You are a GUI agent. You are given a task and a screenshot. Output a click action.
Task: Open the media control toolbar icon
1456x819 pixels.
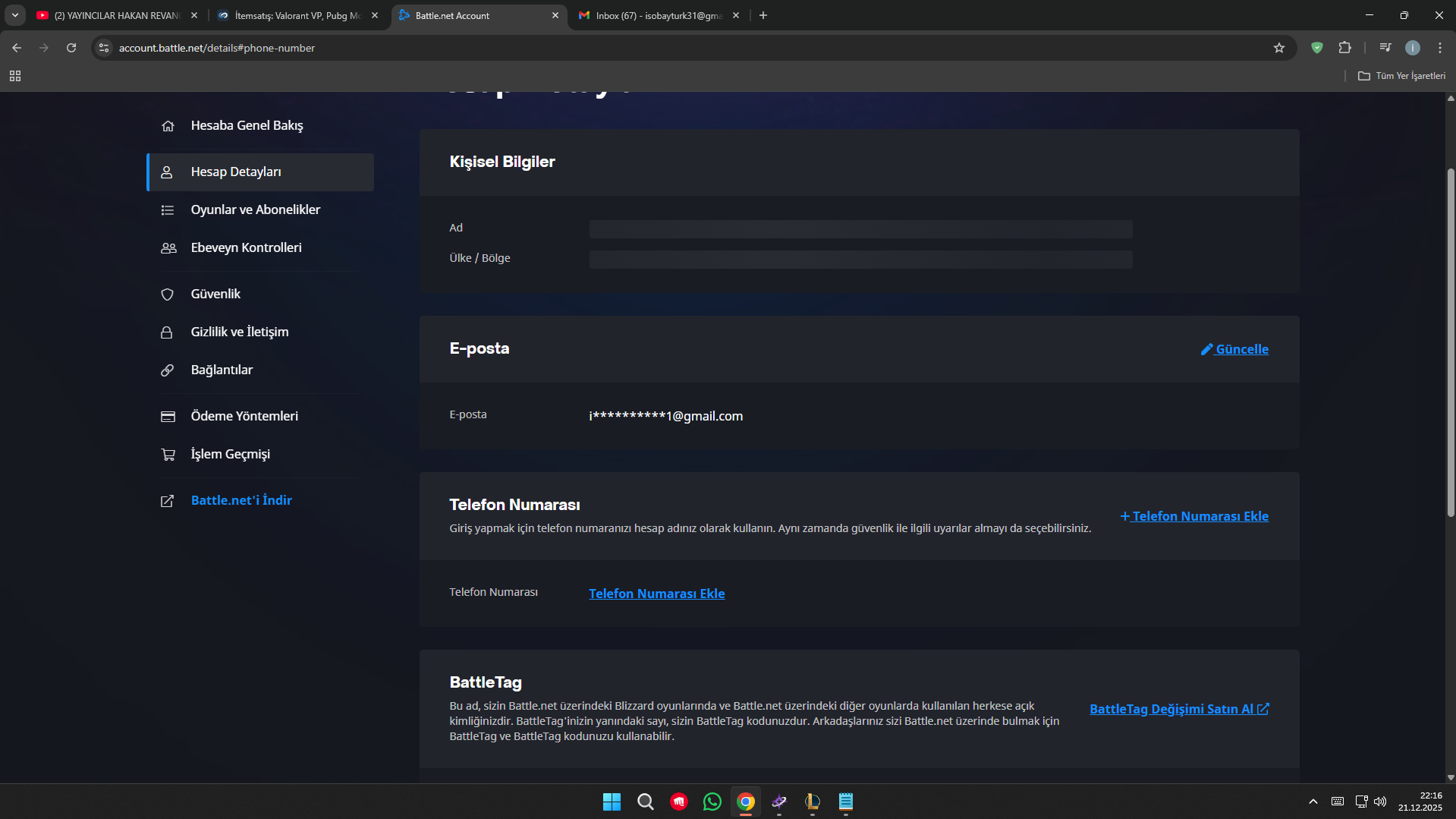[1385, 48]
